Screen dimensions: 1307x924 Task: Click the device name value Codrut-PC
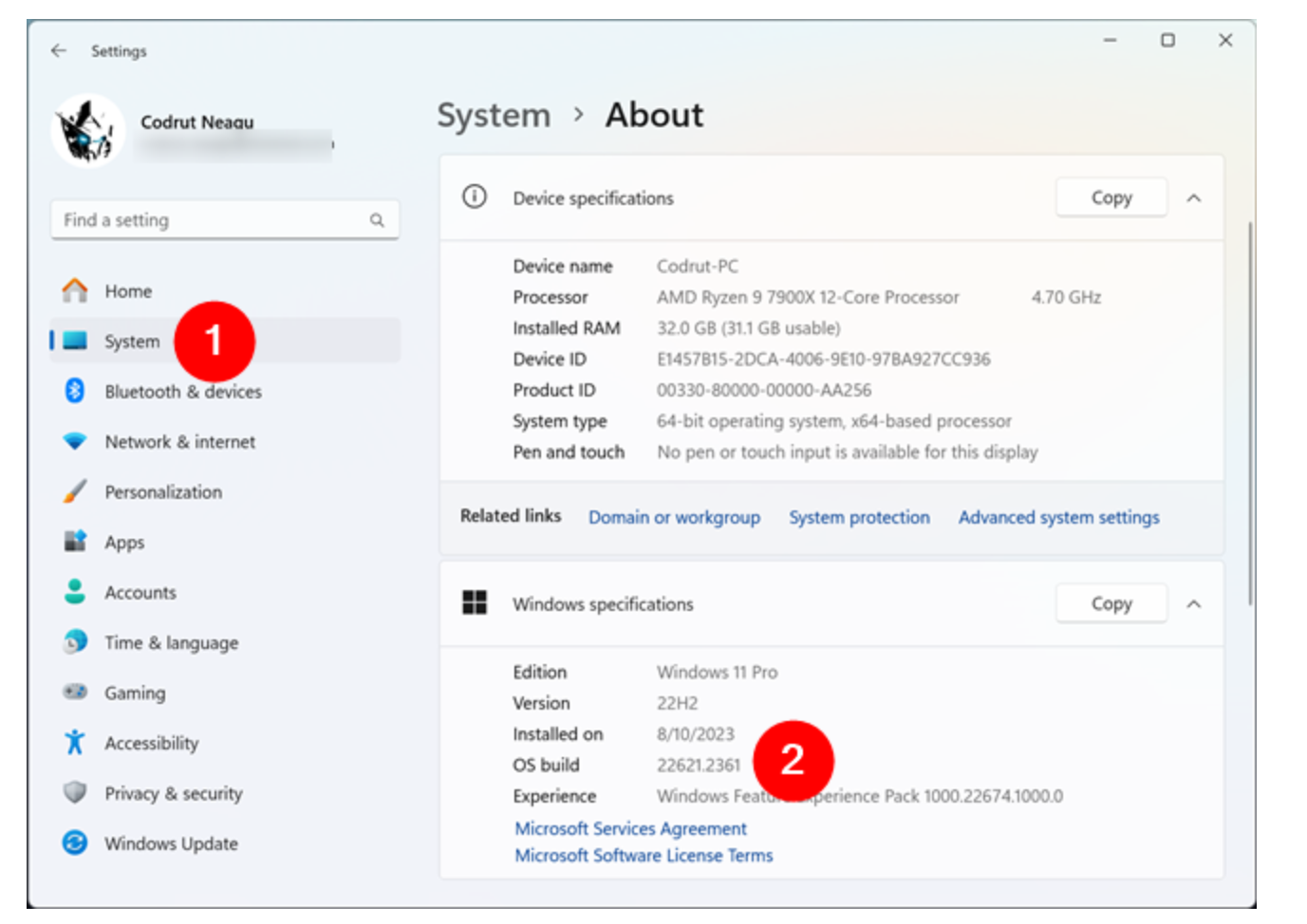coord(697,266)
